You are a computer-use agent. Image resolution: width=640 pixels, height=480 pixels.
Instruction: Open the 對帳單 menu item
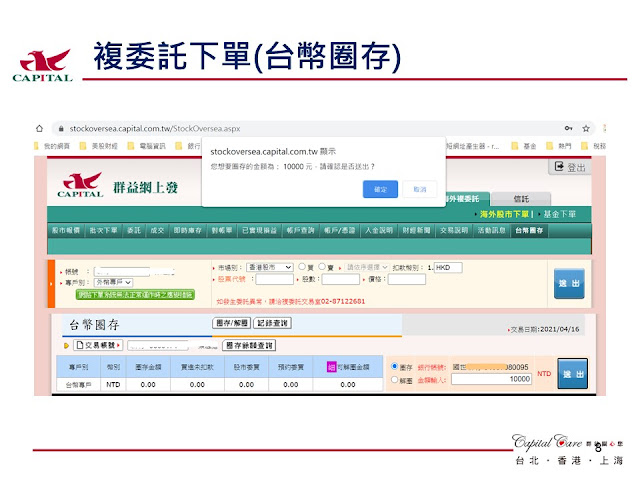click(x=222, y=231)
